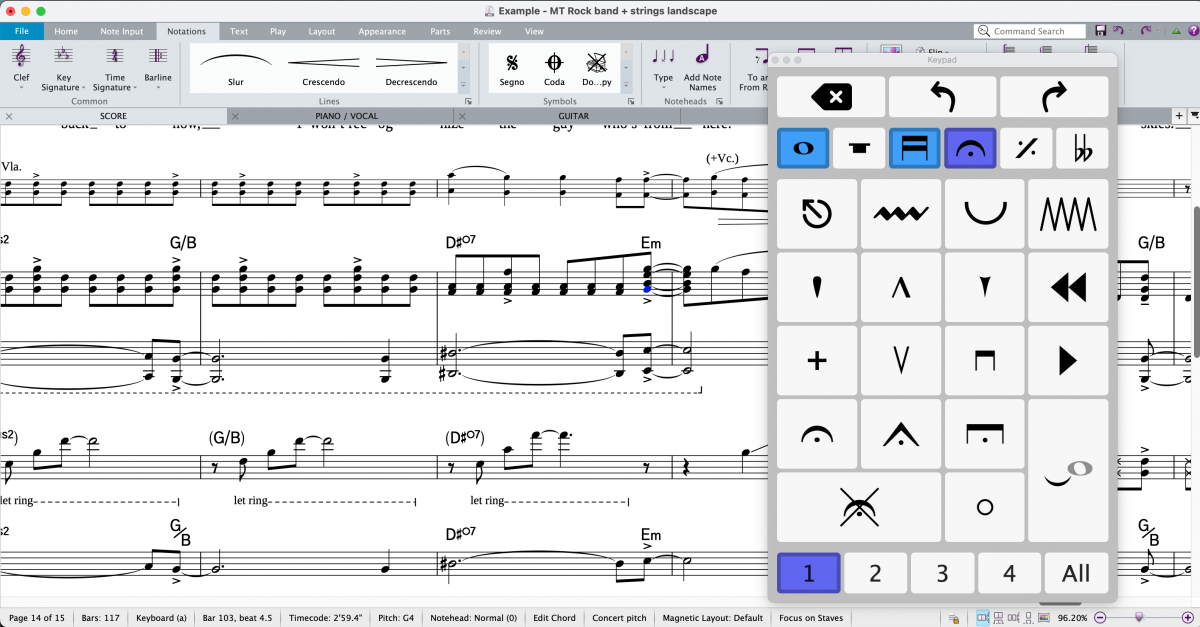The height and width of the screenshot is (627, 1200).
Task: Expand the Key Signature dropdown
Action: tap(63, 70)
